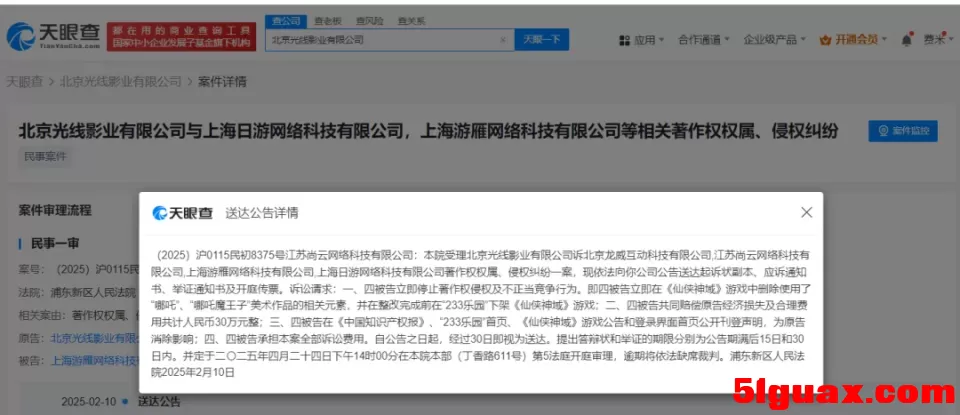The image size is (960, 415).
Task: Switch to the 查风险 tab
Action: pyautogui.click(x=369, y=21)
